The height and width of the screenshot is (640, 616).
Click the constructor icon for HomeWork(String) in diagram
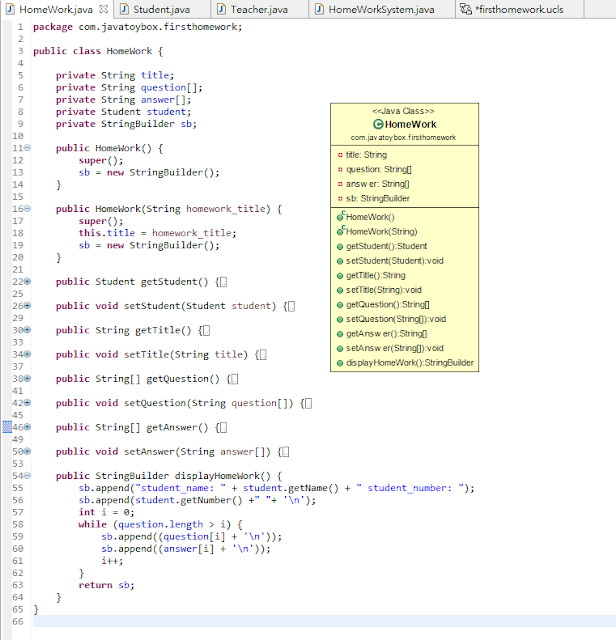pos(340,231)
